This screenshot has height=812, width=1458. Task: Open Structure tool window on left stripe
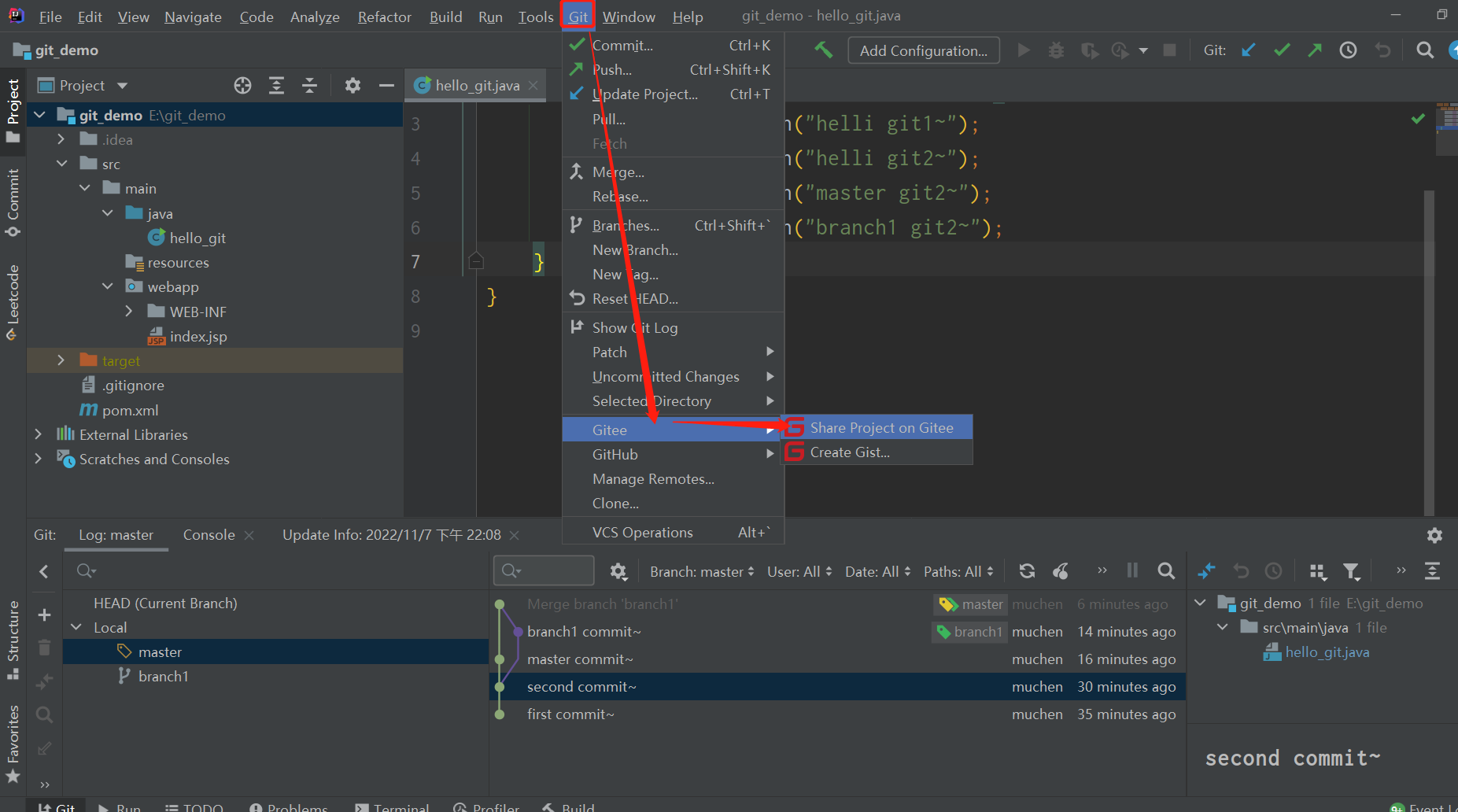click(x=13, y=640)
